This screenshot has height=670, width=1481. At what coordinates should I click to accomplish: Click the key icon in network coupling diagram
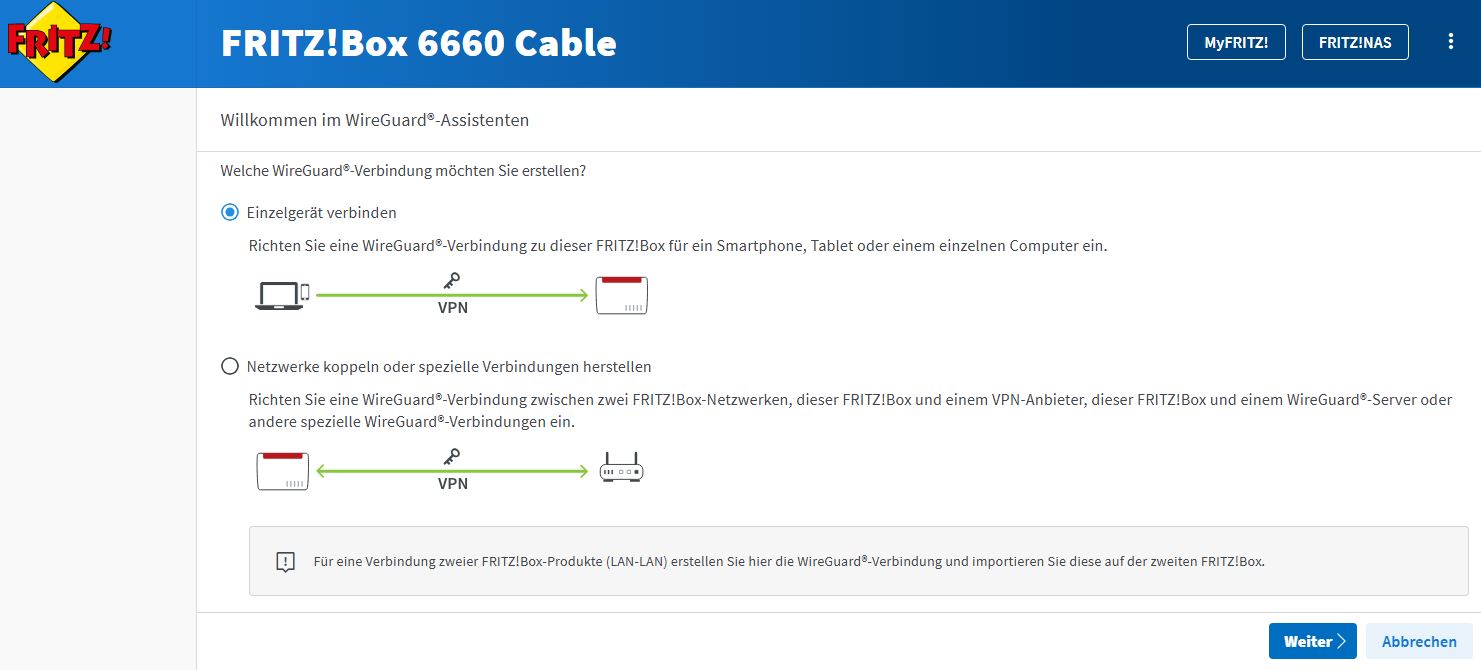pos(452,457)
